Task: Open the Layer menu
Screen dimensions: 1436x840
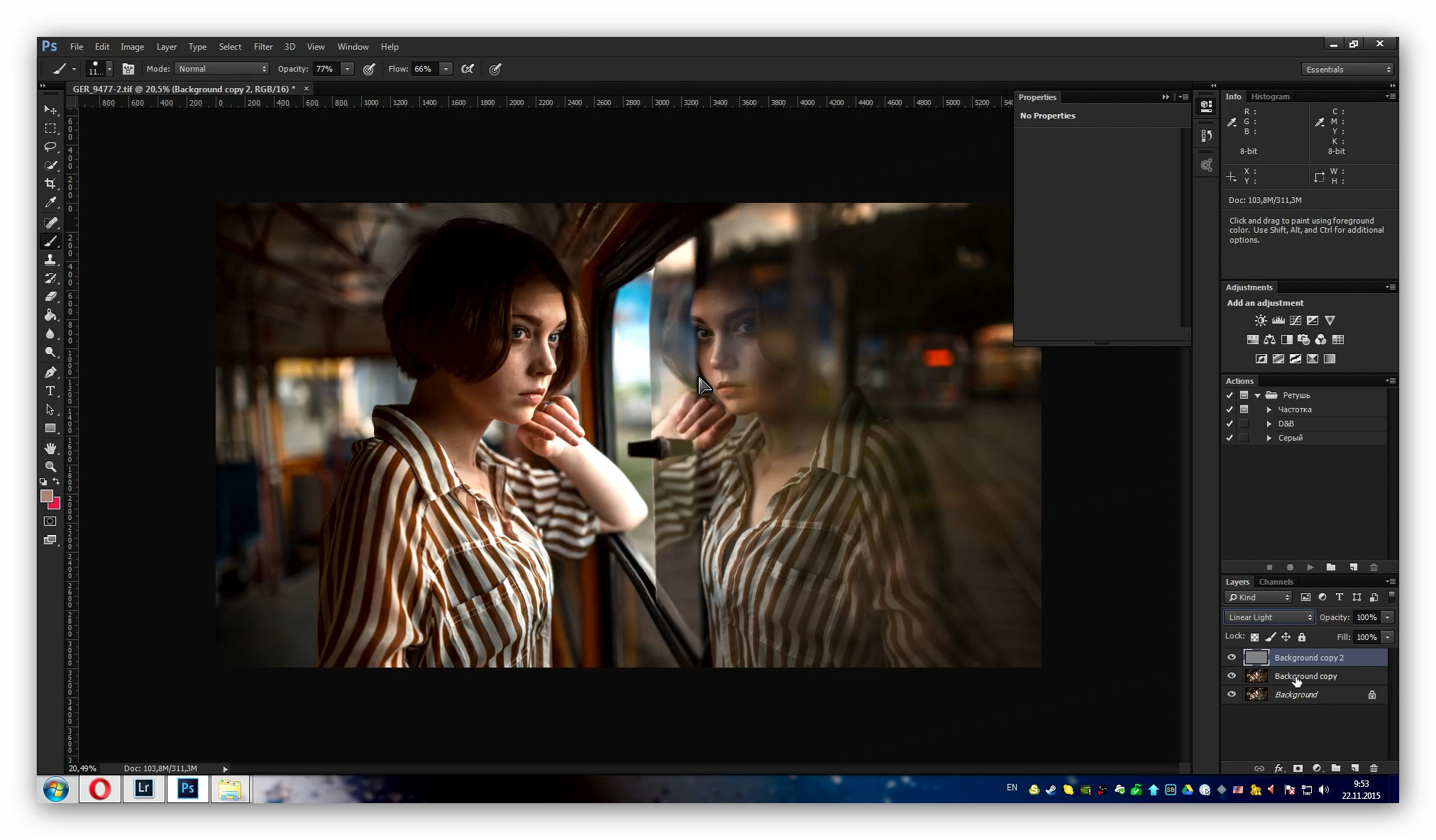Action: point(167,47)
